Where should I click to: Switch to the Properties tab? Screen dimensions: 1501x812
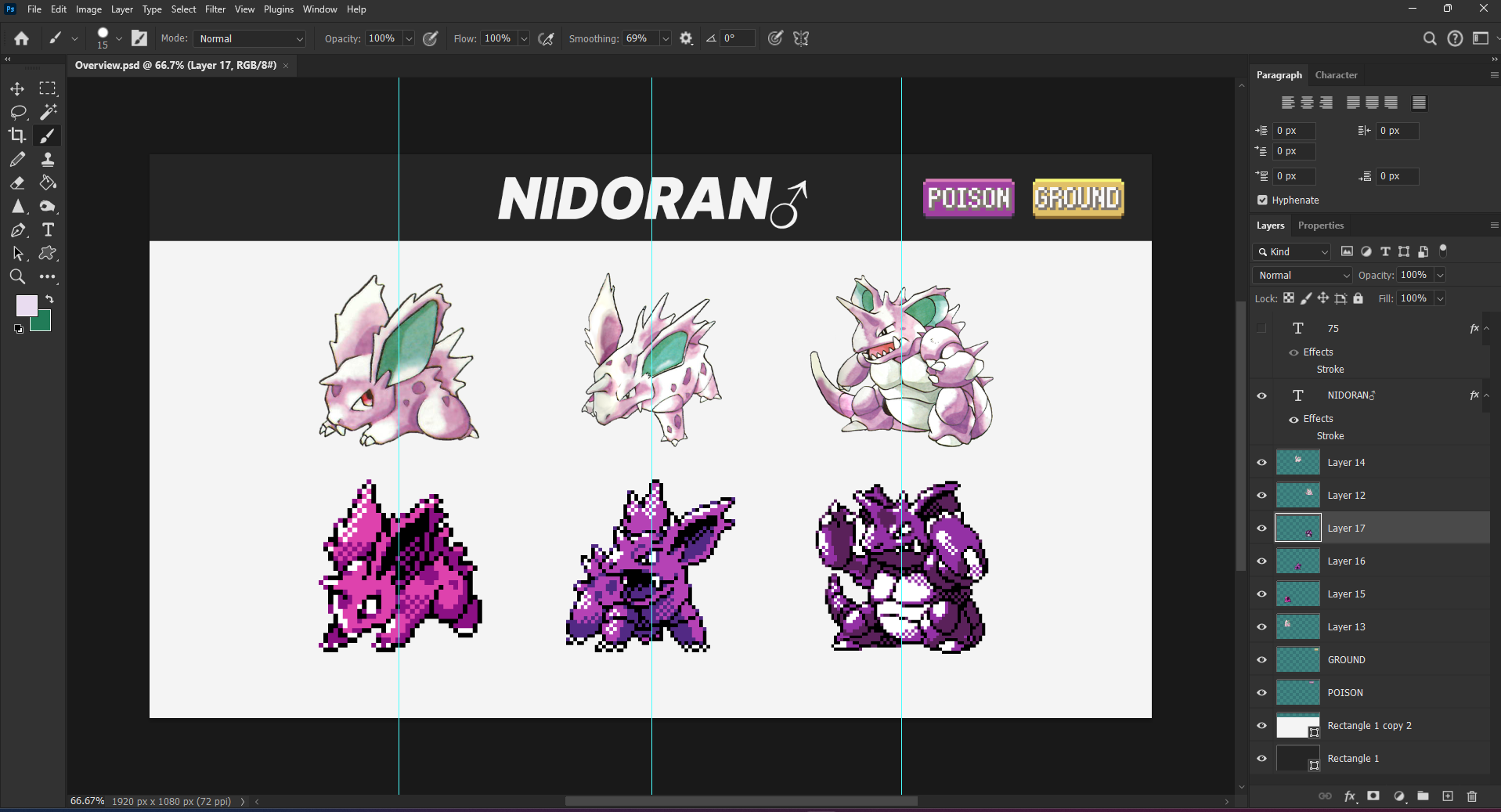tap(1321, 226)
